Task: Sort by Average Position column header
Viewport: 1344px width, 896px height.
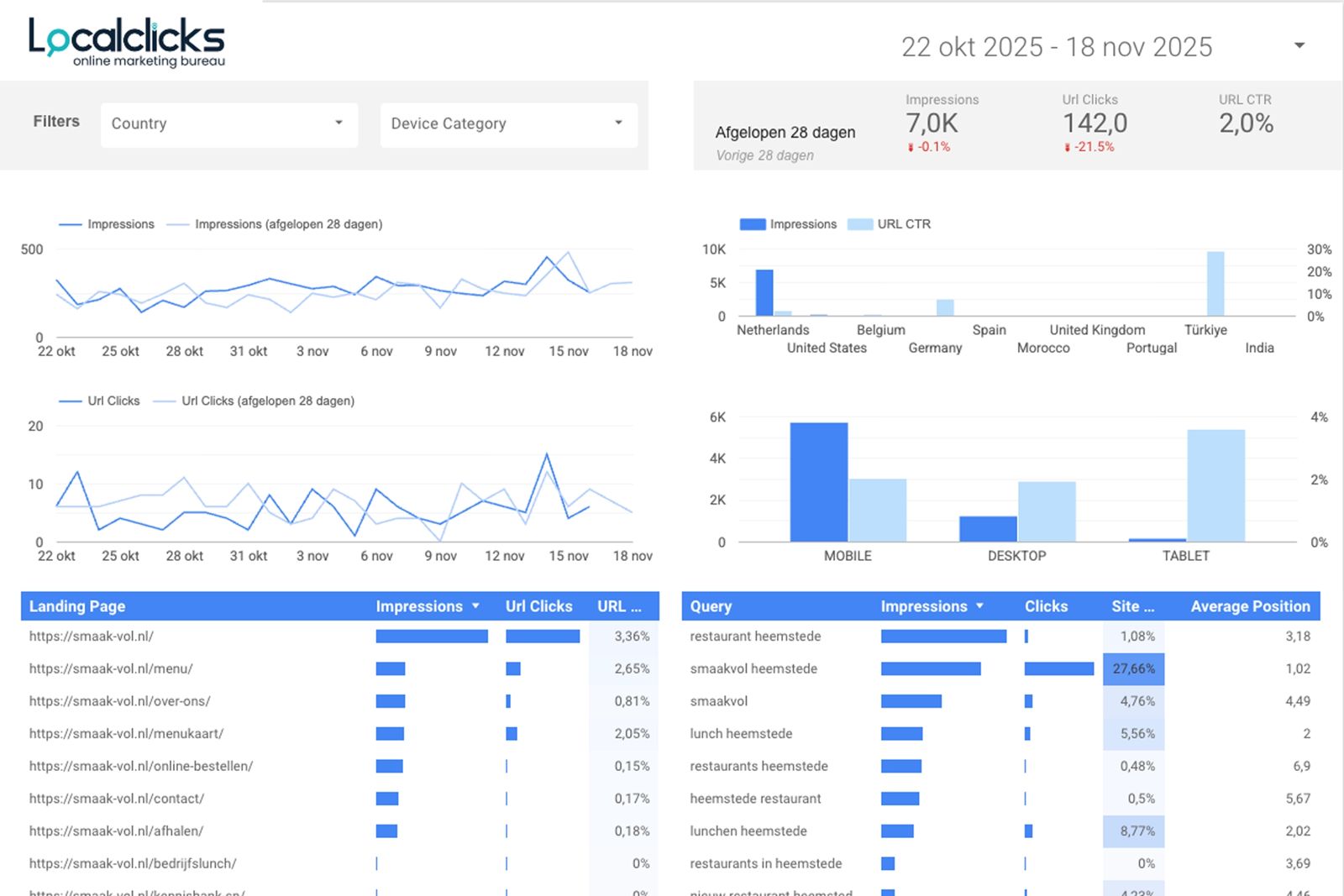Action: 1250,606
